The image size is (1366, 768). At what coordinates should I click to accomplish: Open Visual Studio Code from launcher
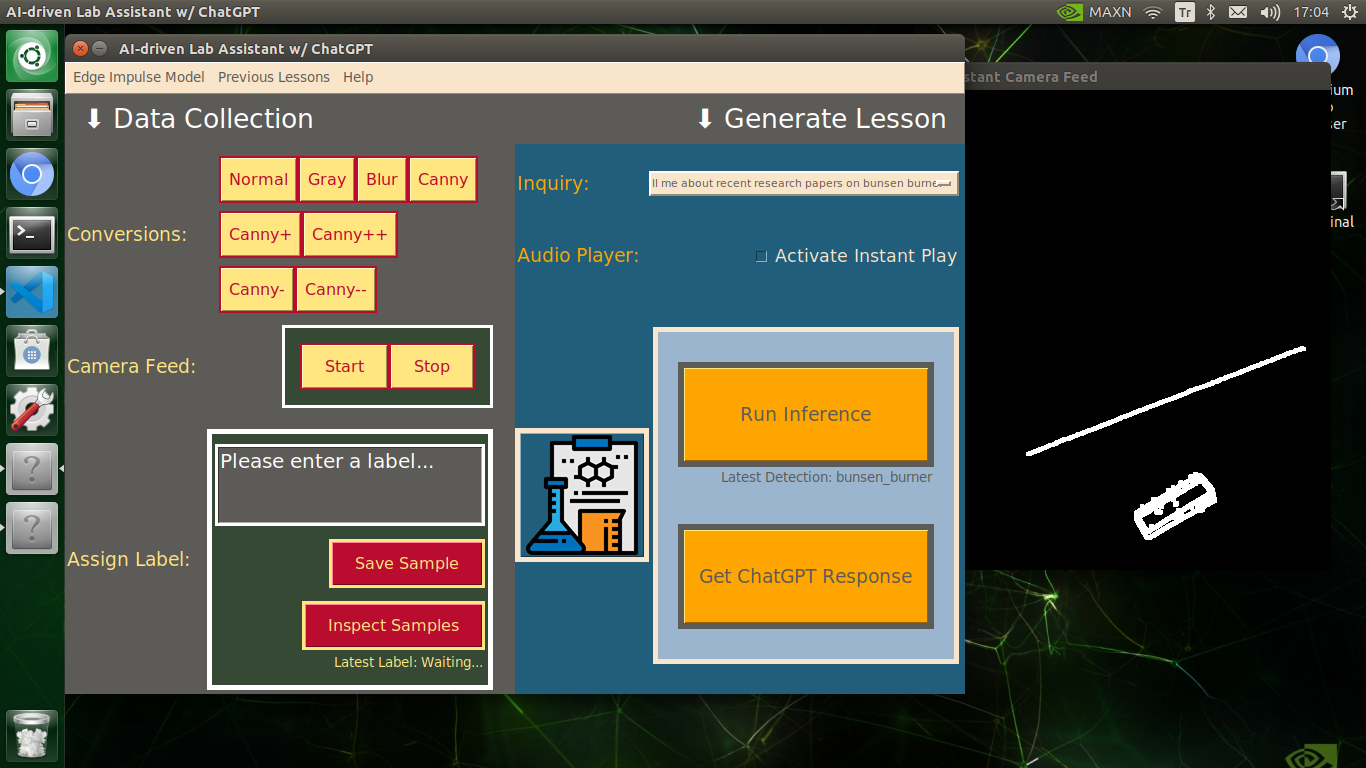33,292
